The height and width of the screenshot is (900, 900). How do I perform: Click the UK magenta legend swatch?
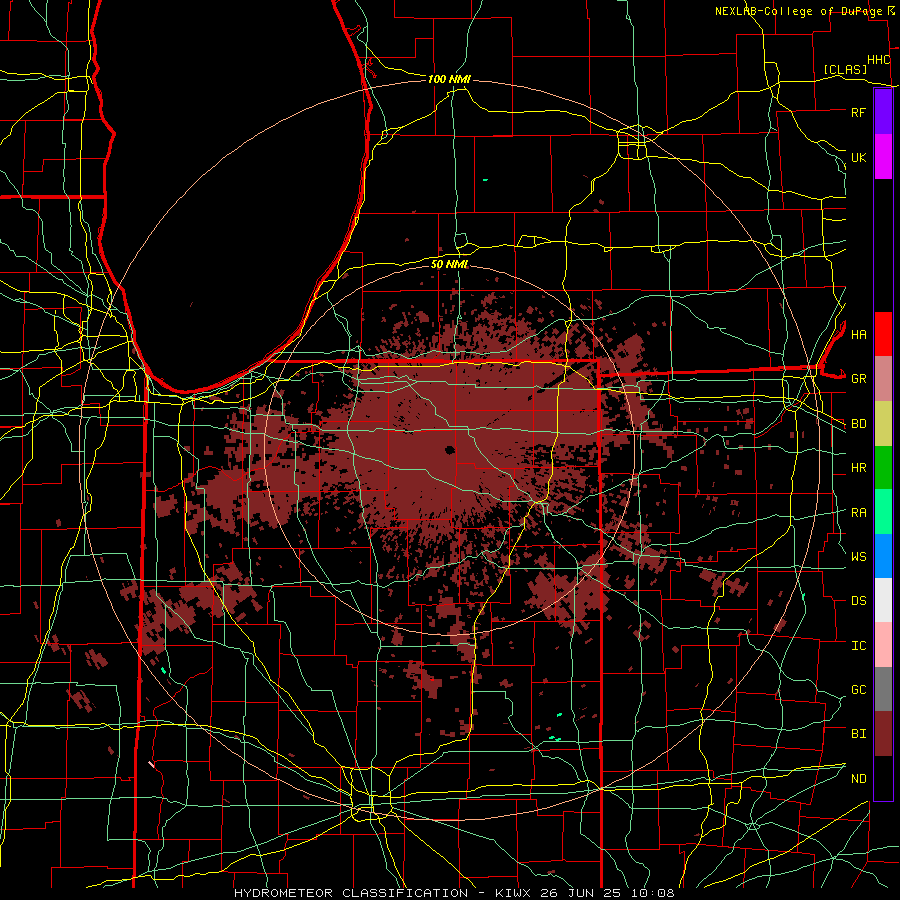883,157
